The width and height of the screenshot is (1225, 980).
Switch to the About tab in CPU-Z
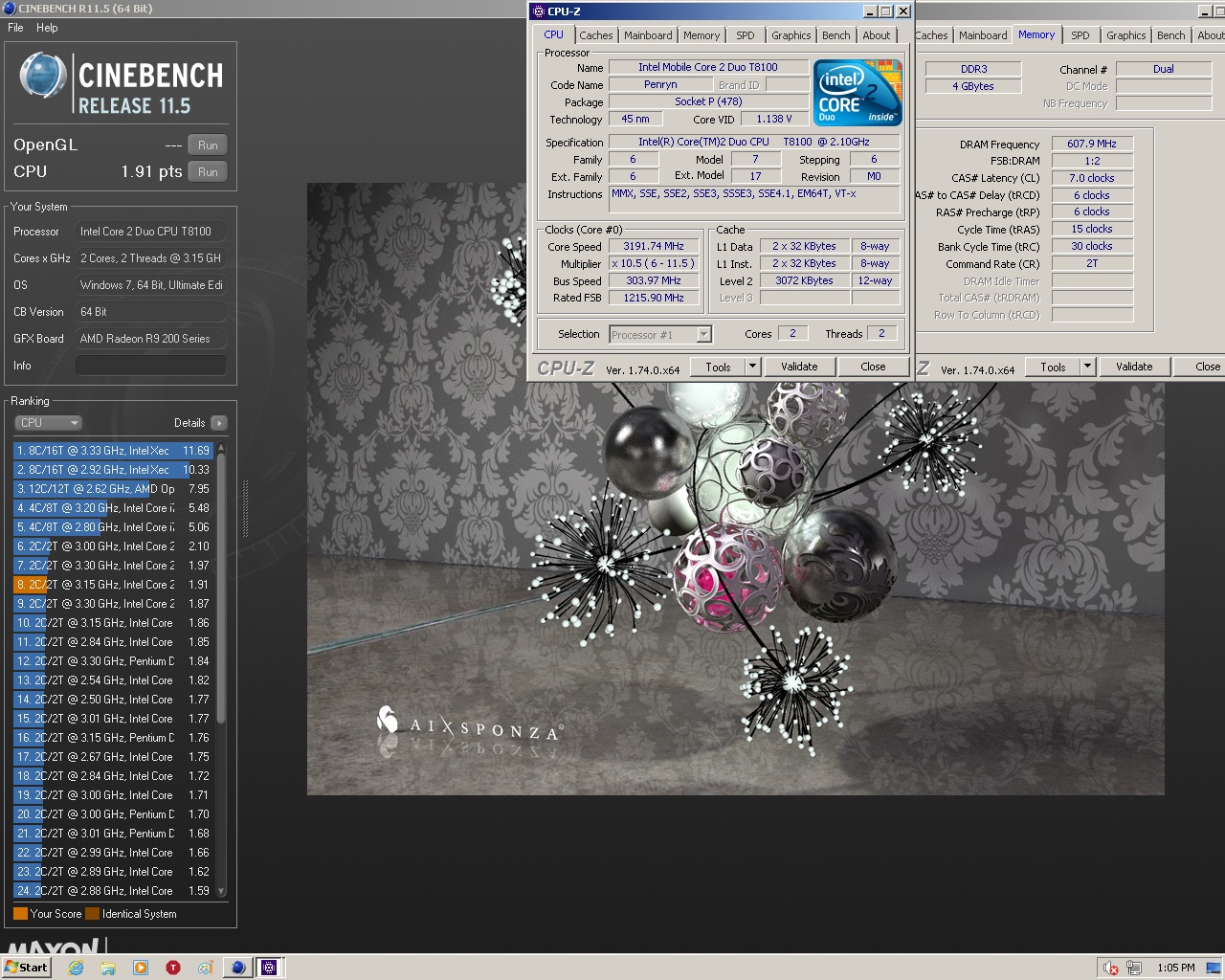pyautogui.click(x=876, y=35)
